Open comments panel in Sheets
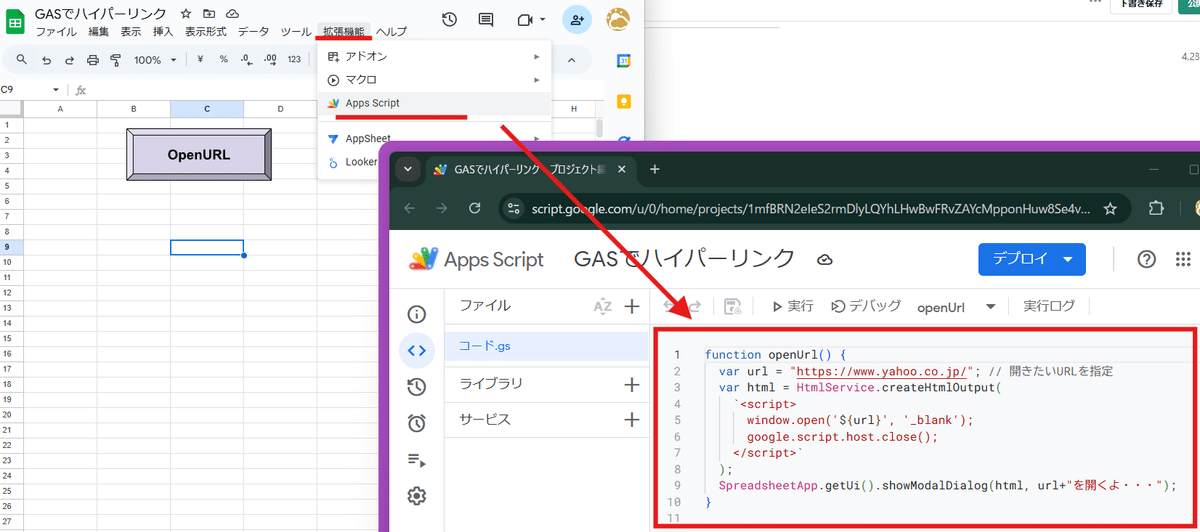This screenshot has height=532, width=1200. click(486, 20)
